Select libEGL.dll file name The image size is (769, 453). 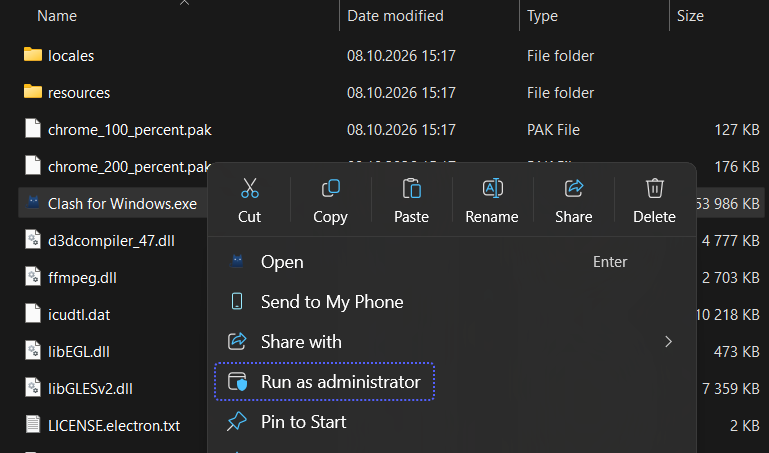pos(79,352)
